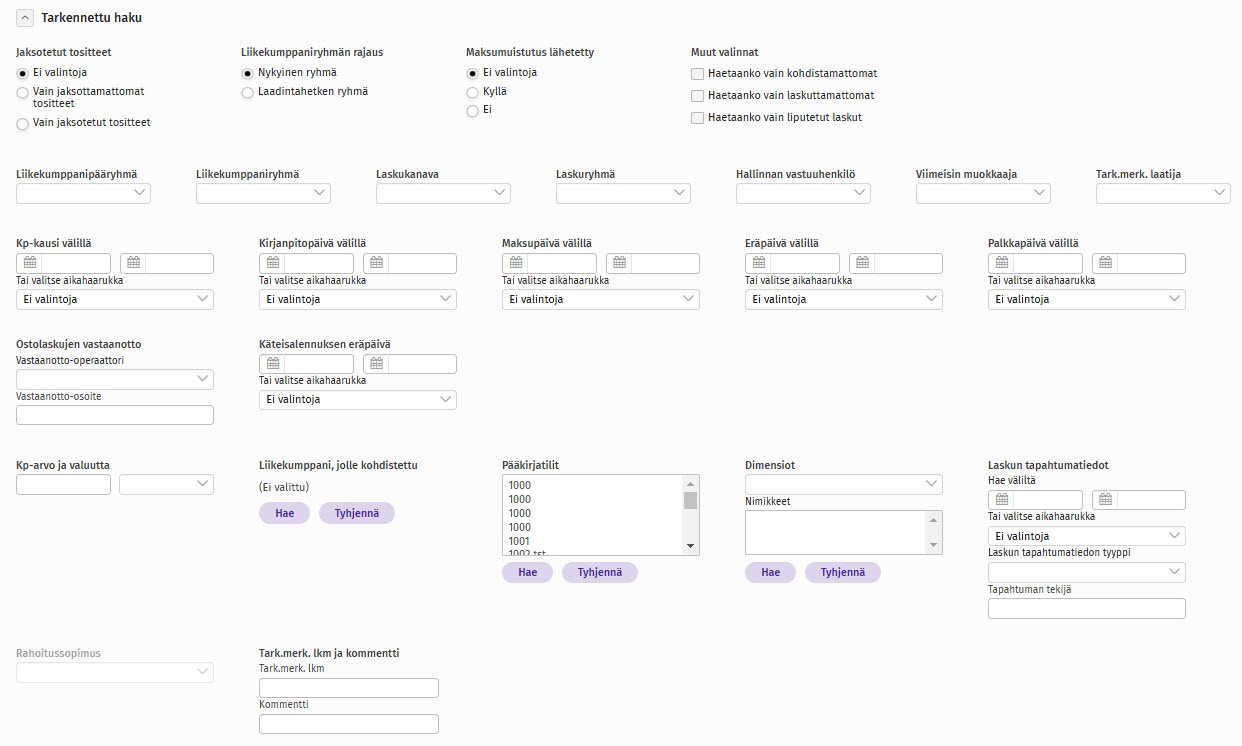Image resolution: width=1242 pixels, height=746 pixels.
Task: Click Hae button under Pääkirjatilit
Action: tap(527, 572)
